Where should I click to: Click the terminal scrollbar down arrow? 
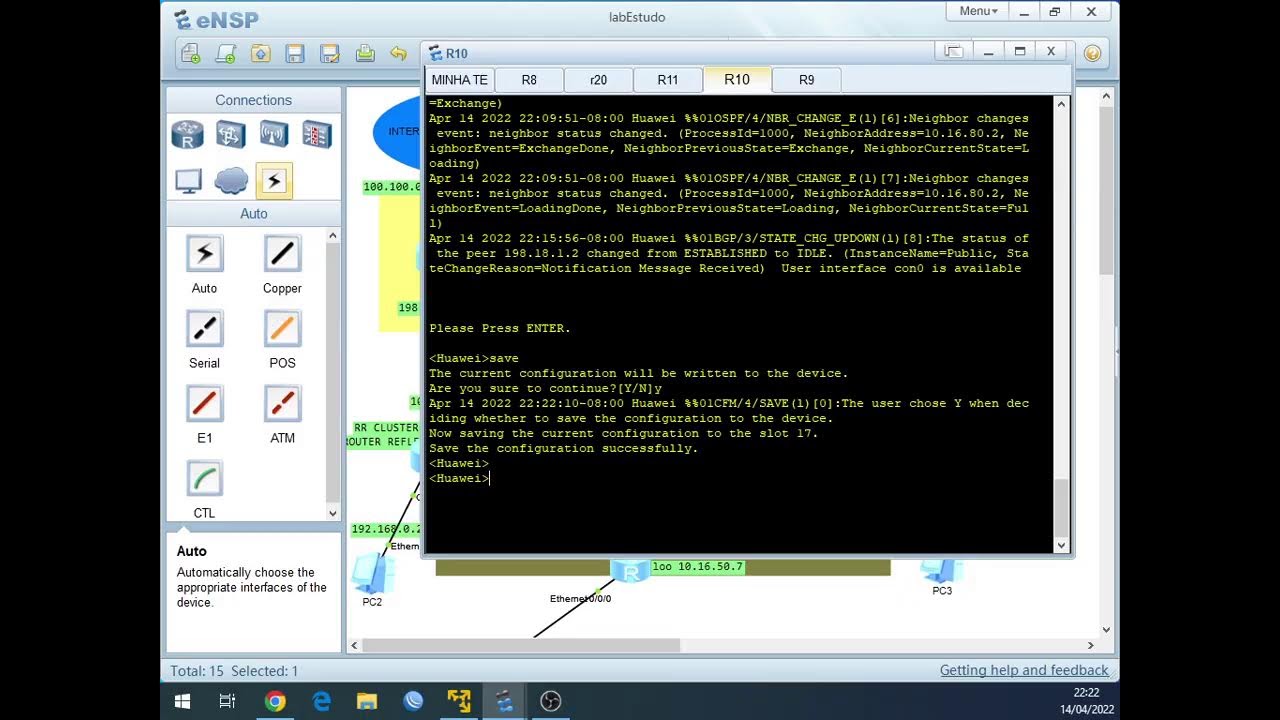click(1061, 545)
